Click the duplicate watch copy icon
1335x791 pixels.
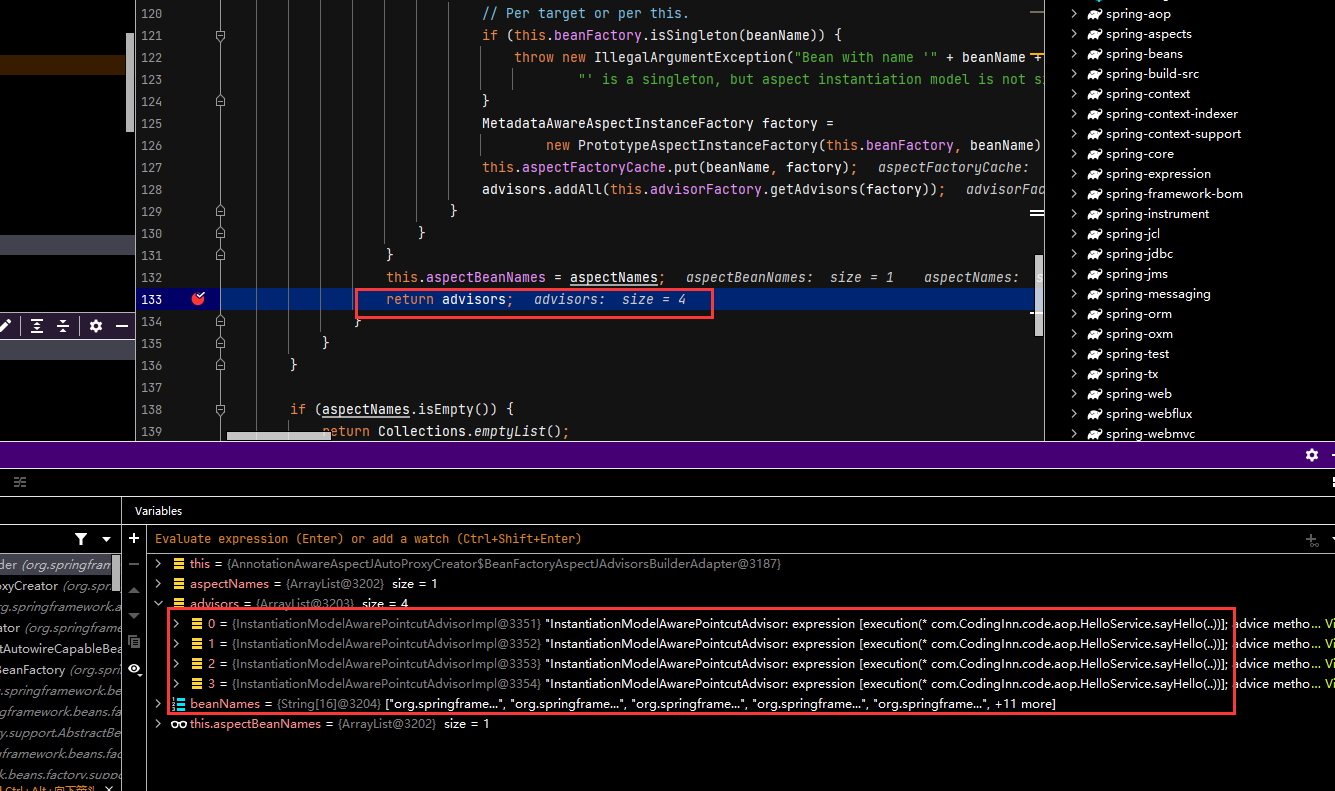[134, 642]
